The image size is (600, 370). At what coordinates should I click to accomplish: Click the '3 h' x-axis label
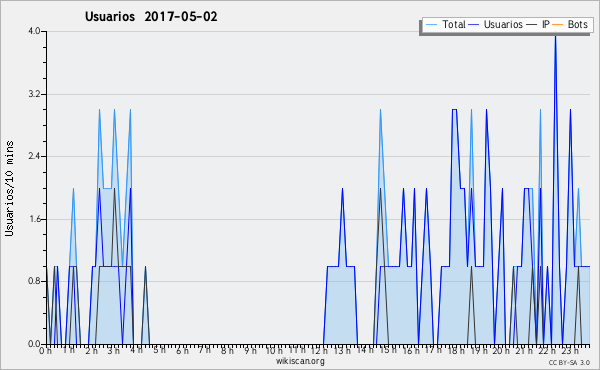coord(114,351)
